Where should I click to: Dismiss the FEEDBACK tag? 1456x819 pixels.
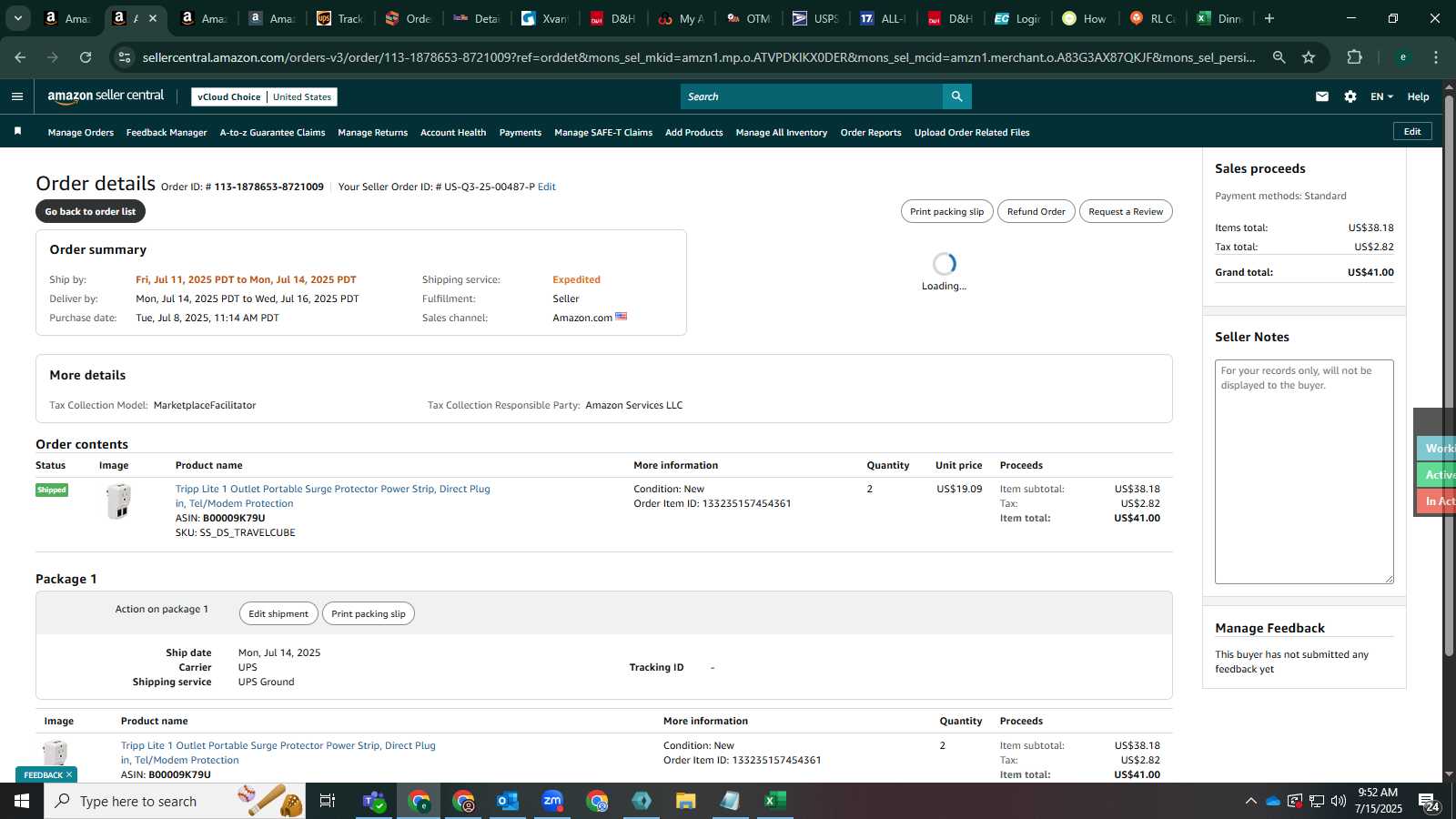(x=68, y=774)
